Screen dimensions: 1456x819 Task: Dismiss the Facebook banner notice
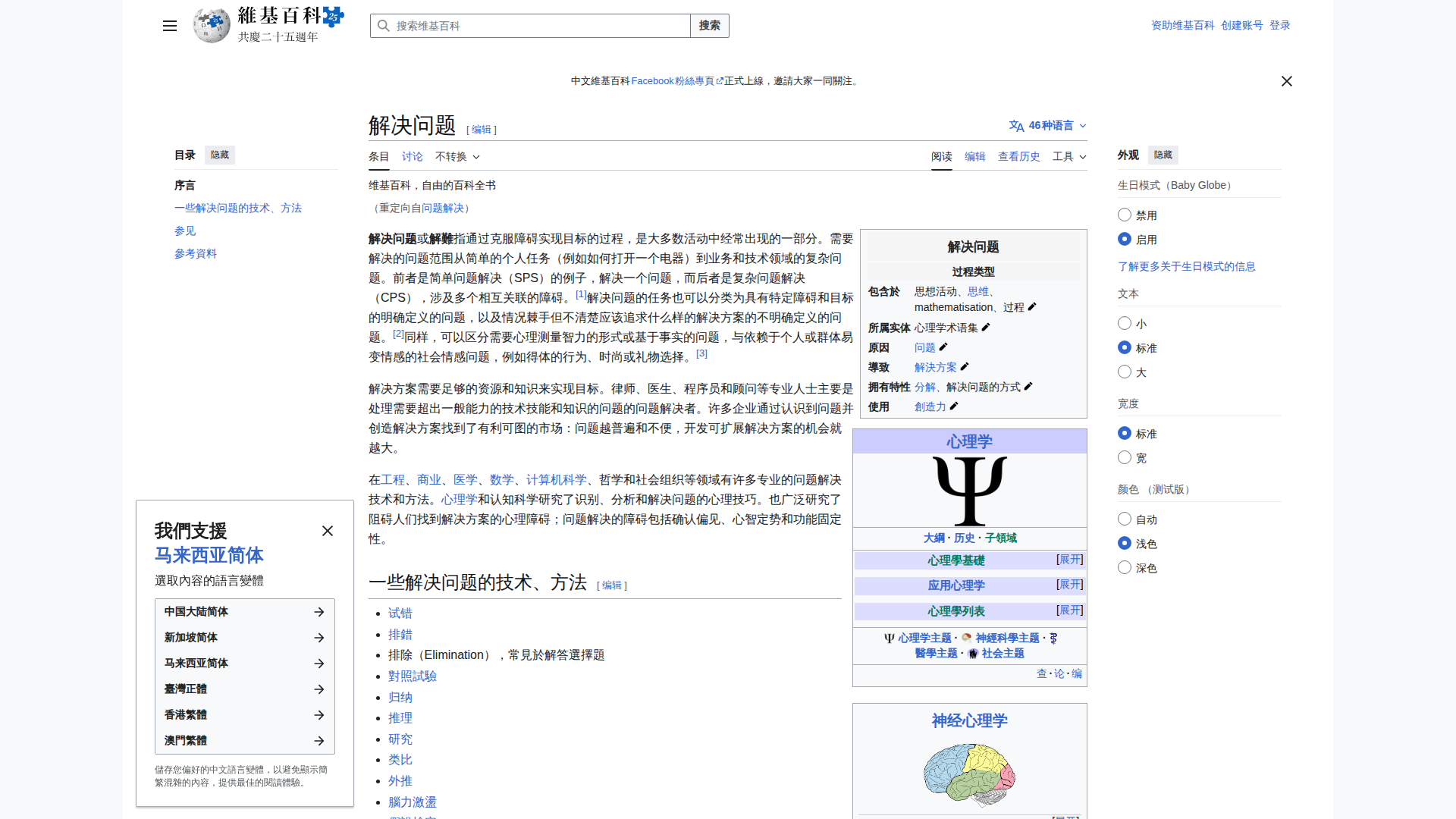(x=1286, y=81)
